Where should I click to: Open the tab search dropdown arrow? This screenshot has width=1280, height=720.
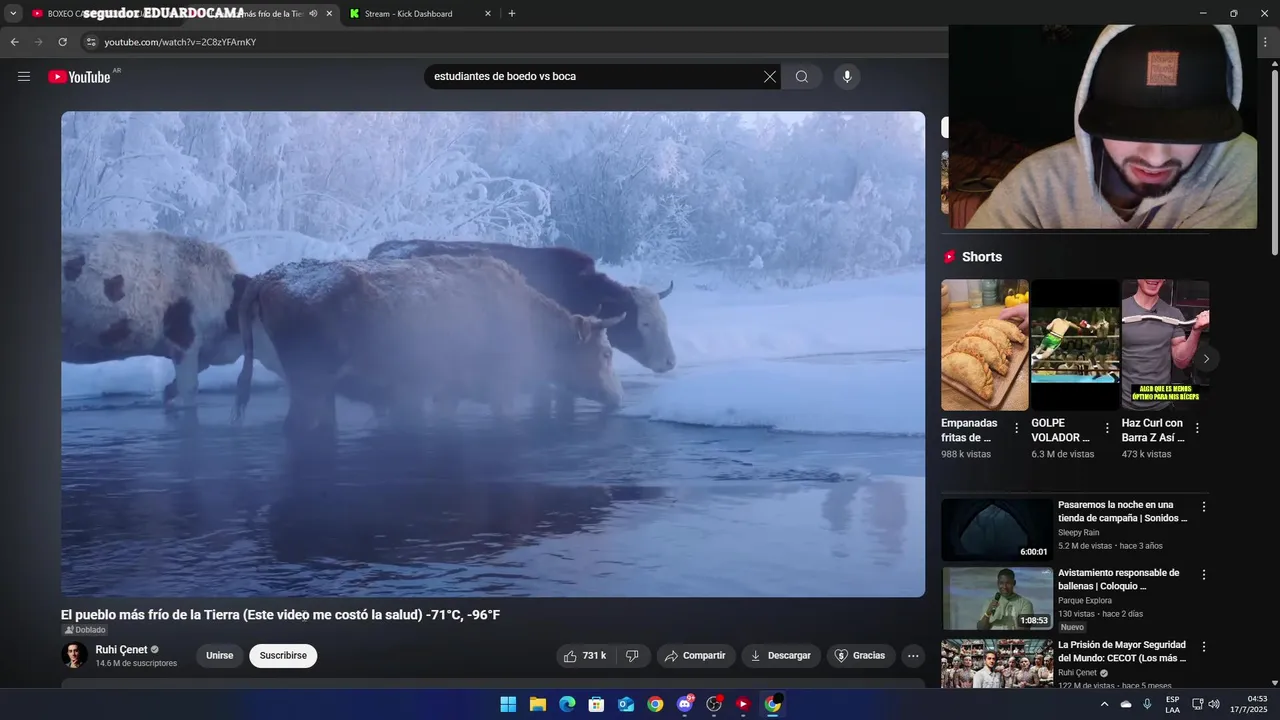[13, 14]
